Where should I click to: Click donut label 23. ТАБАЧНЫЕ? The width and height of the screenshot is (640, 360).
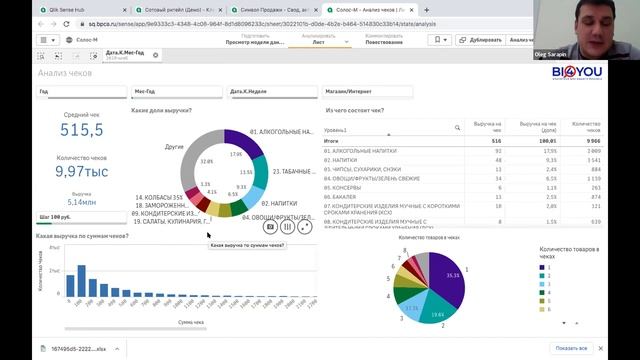coord(294,172)
